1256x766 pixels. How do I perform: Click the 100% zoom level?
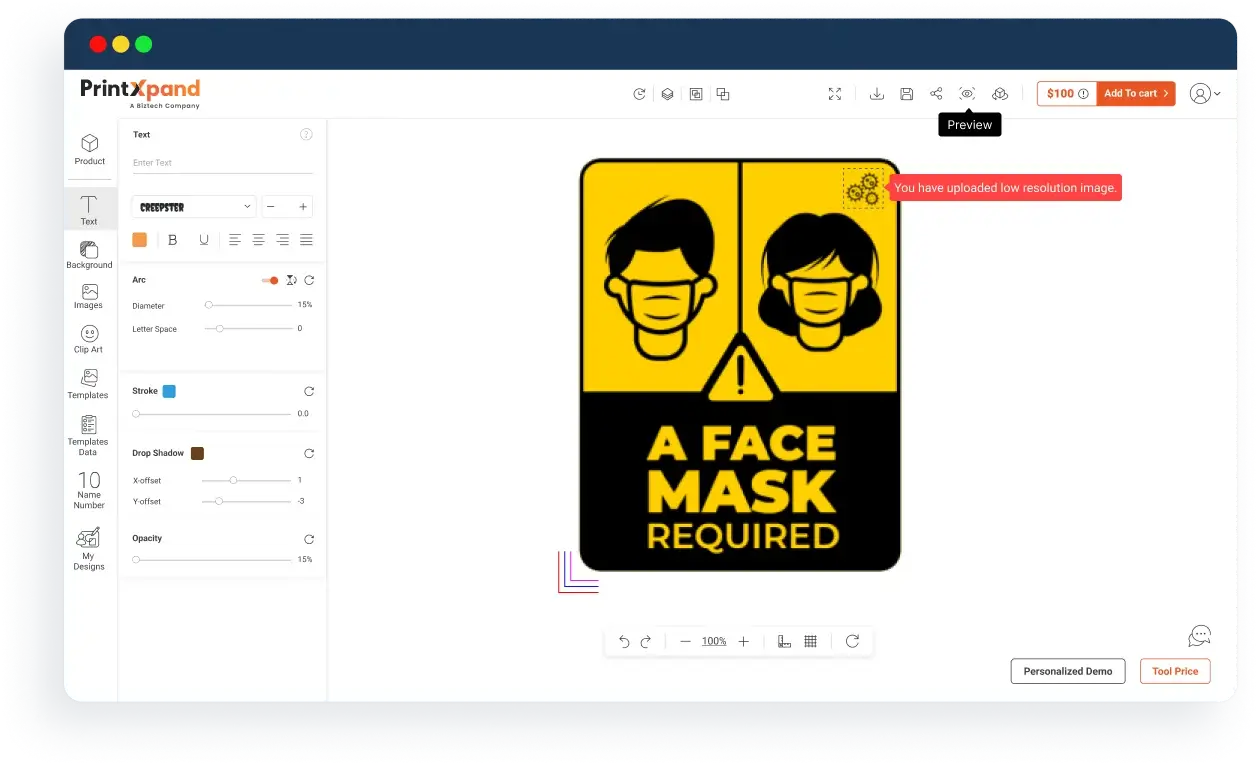(x=714, y=642)
